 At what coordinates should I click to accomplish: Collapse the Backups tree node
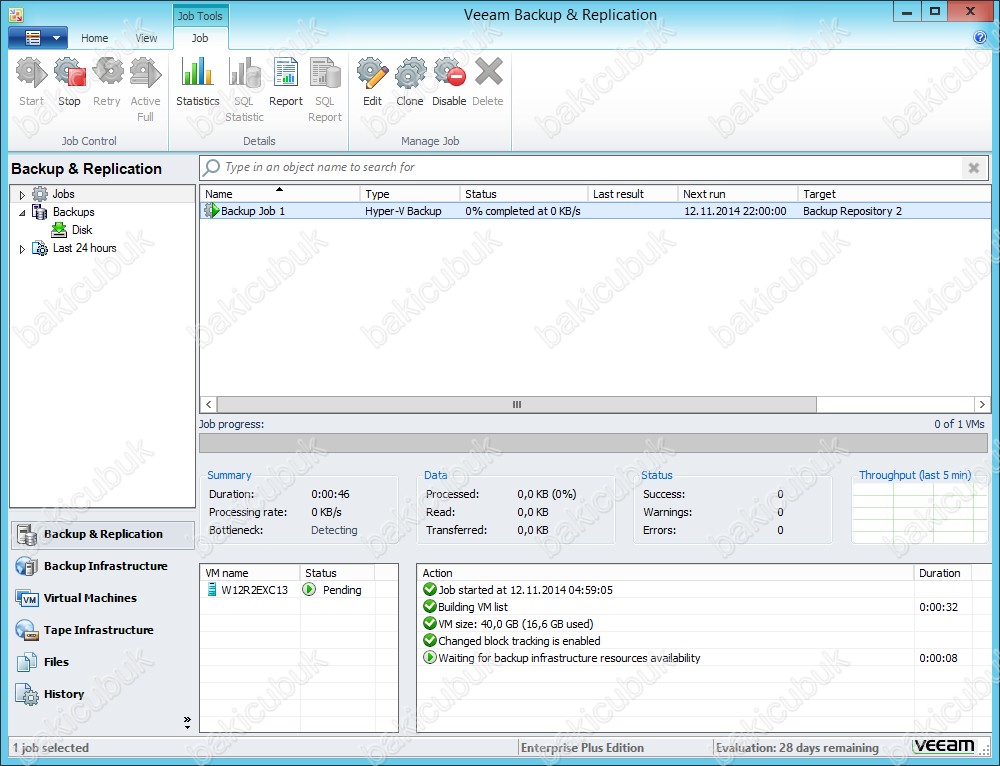pos(22,212)
